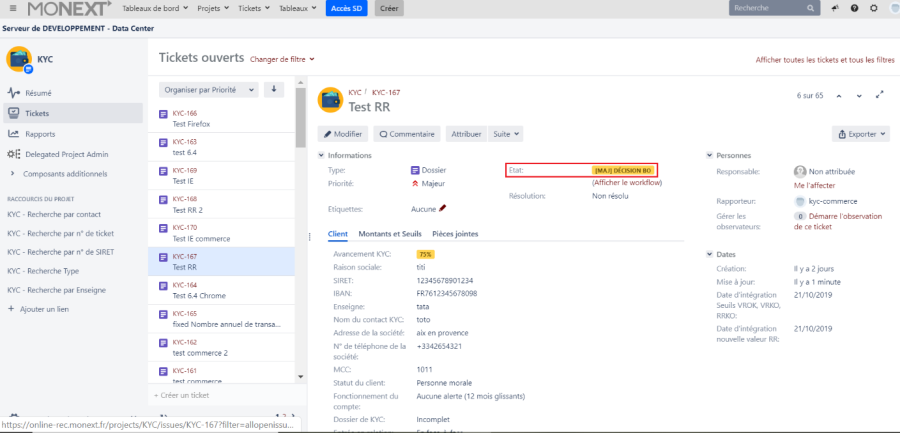
Task: Click the Afficher le workflow link
Action: click(x=627, y=182)
